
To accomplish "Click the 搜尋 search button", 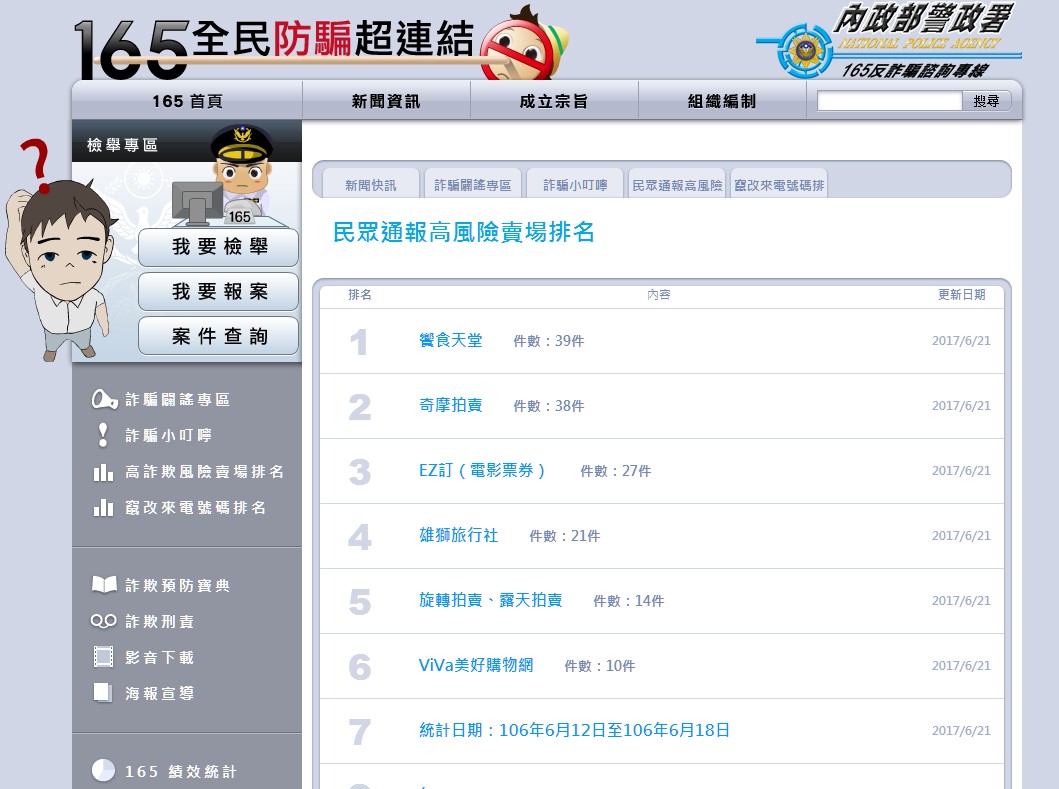I will click(x=987, y=101).
